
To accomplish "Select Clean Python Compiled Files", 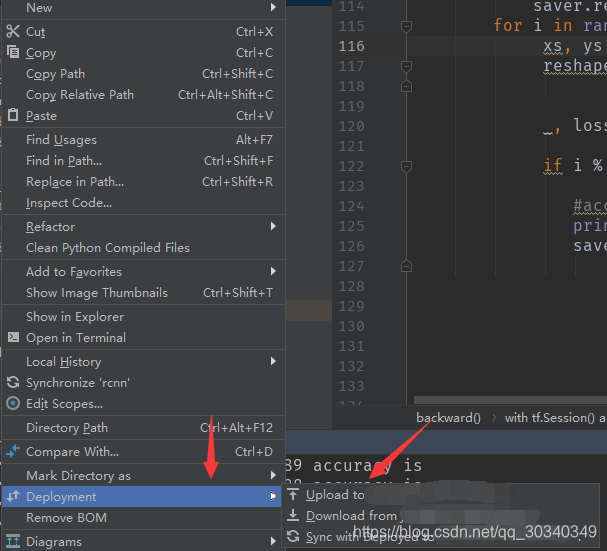I will pos(144,247).
